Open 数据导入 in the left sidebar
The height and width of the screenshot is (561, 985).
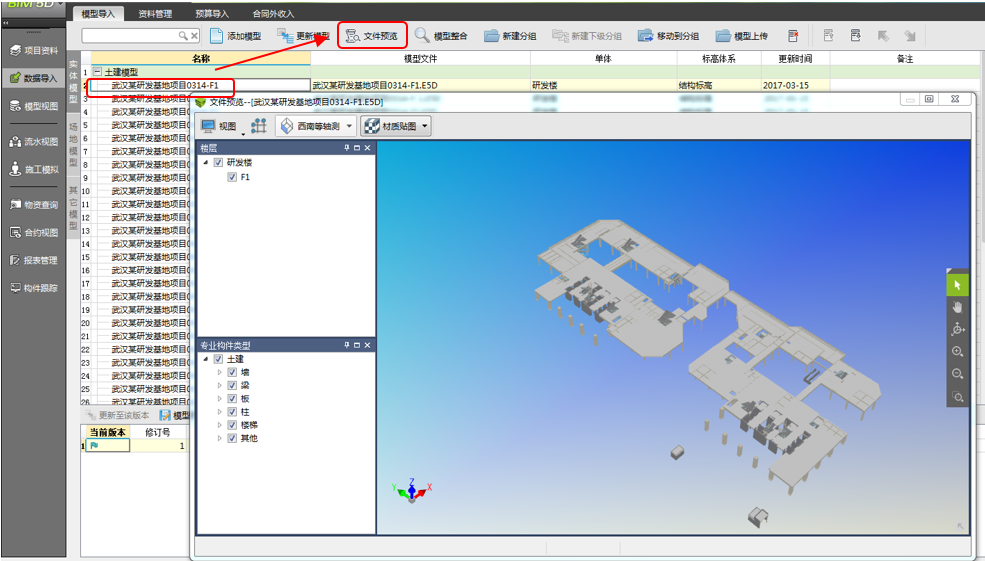click(x=35, y=78)
